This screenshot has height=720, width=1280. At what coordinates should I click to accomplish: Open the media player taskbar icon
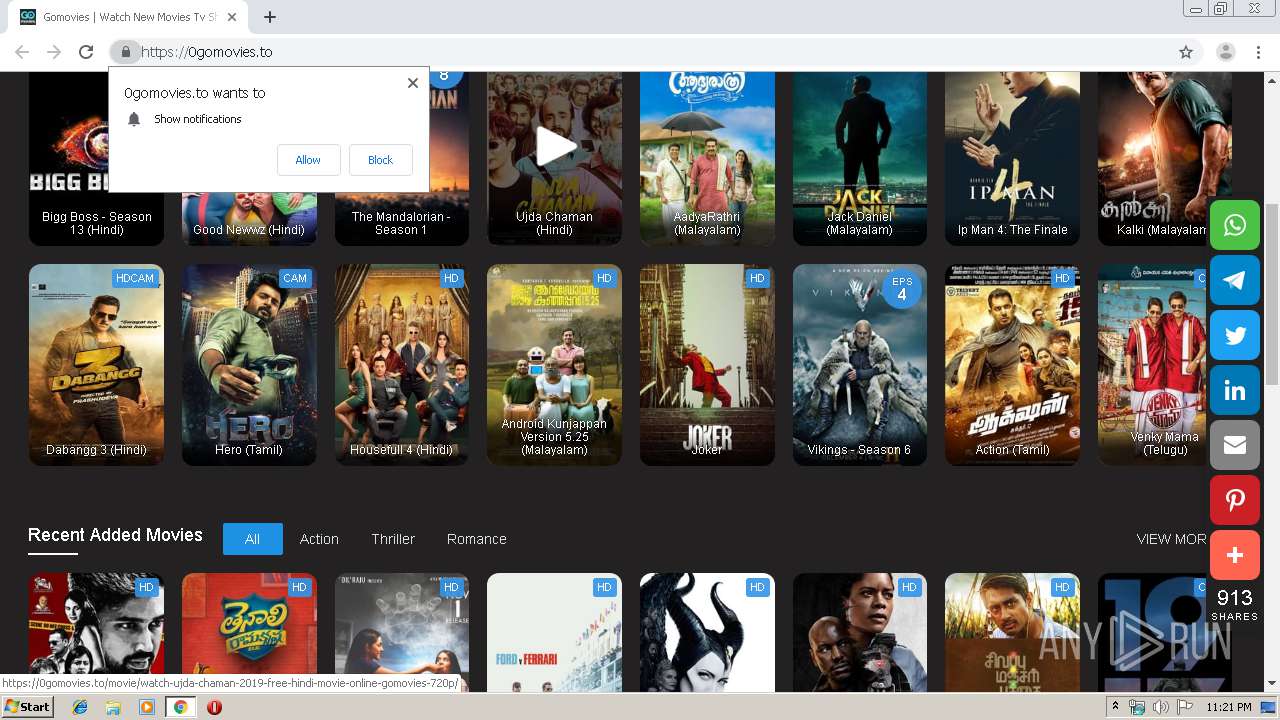147,707
